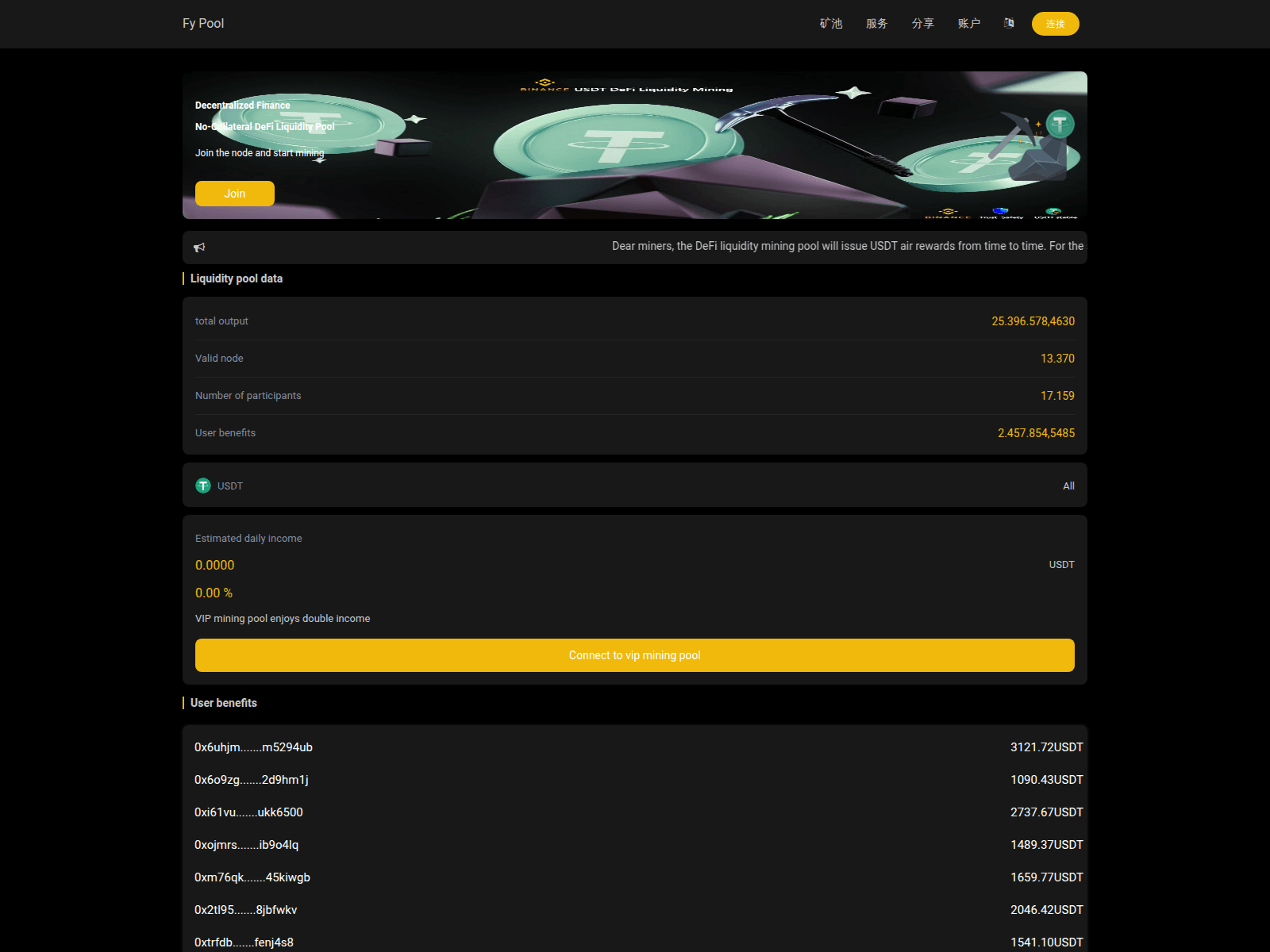Click the Number of participants label
Viewport: 1270px width, 952px height.
point(248,396)
